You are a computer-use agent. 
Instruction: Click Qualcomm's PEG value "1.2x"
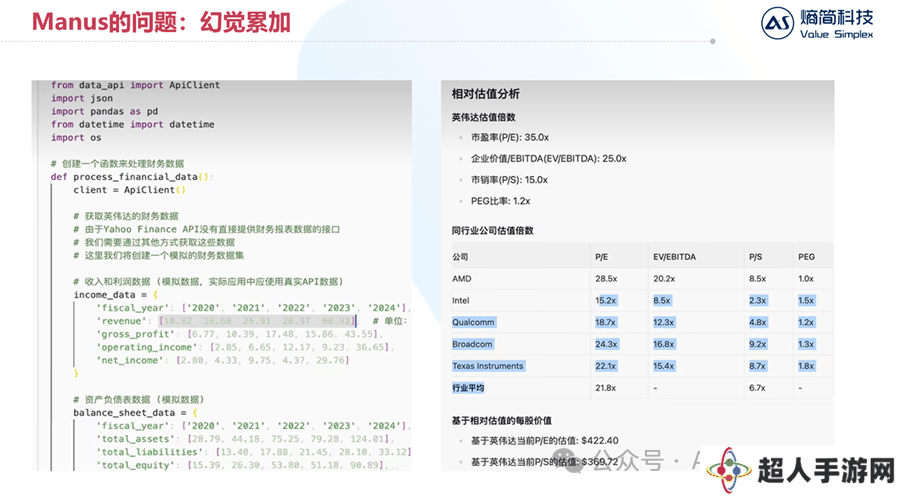(806, 322)
